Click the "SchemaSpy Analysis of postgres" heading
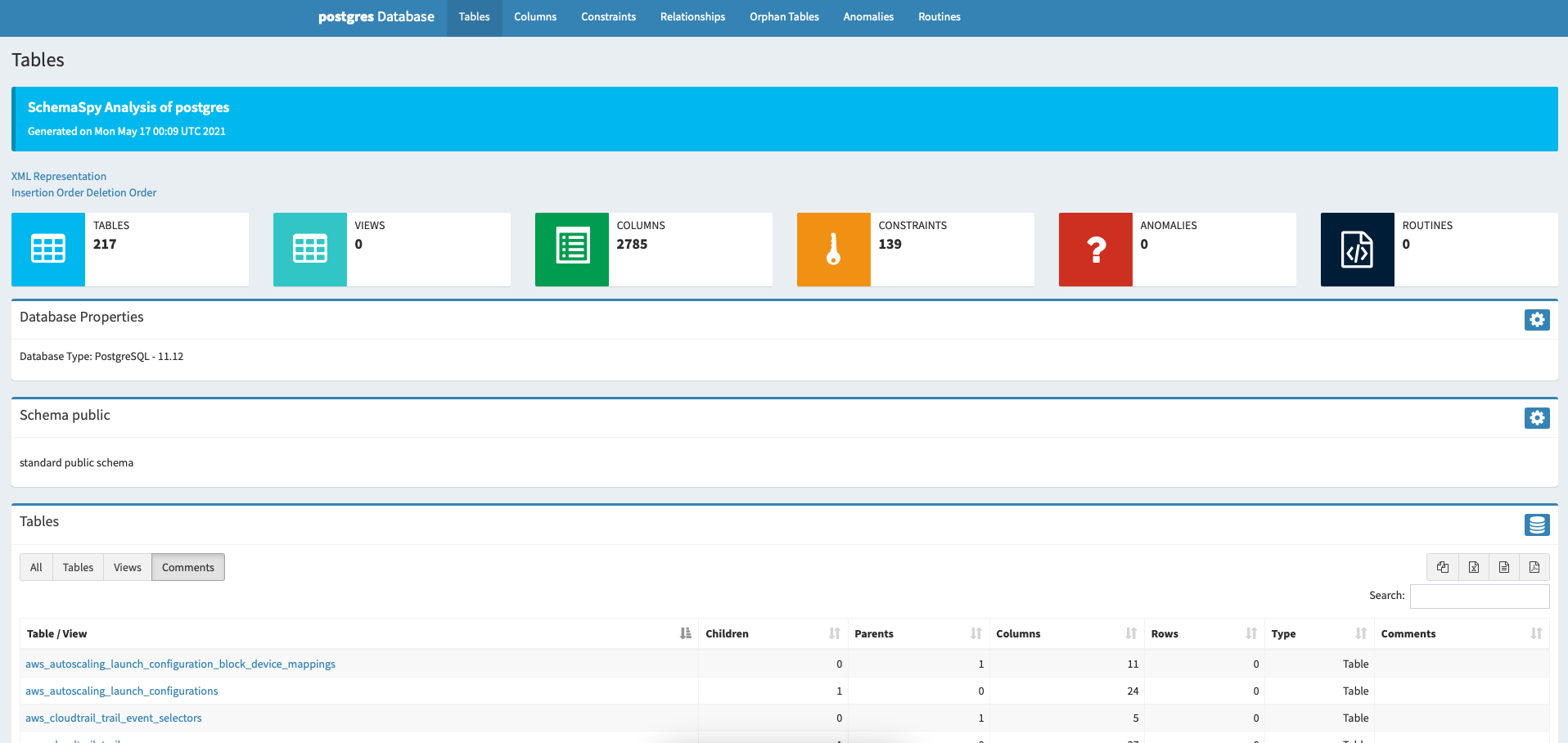Screen dimensions: 1568x743 tap(128, 107)
